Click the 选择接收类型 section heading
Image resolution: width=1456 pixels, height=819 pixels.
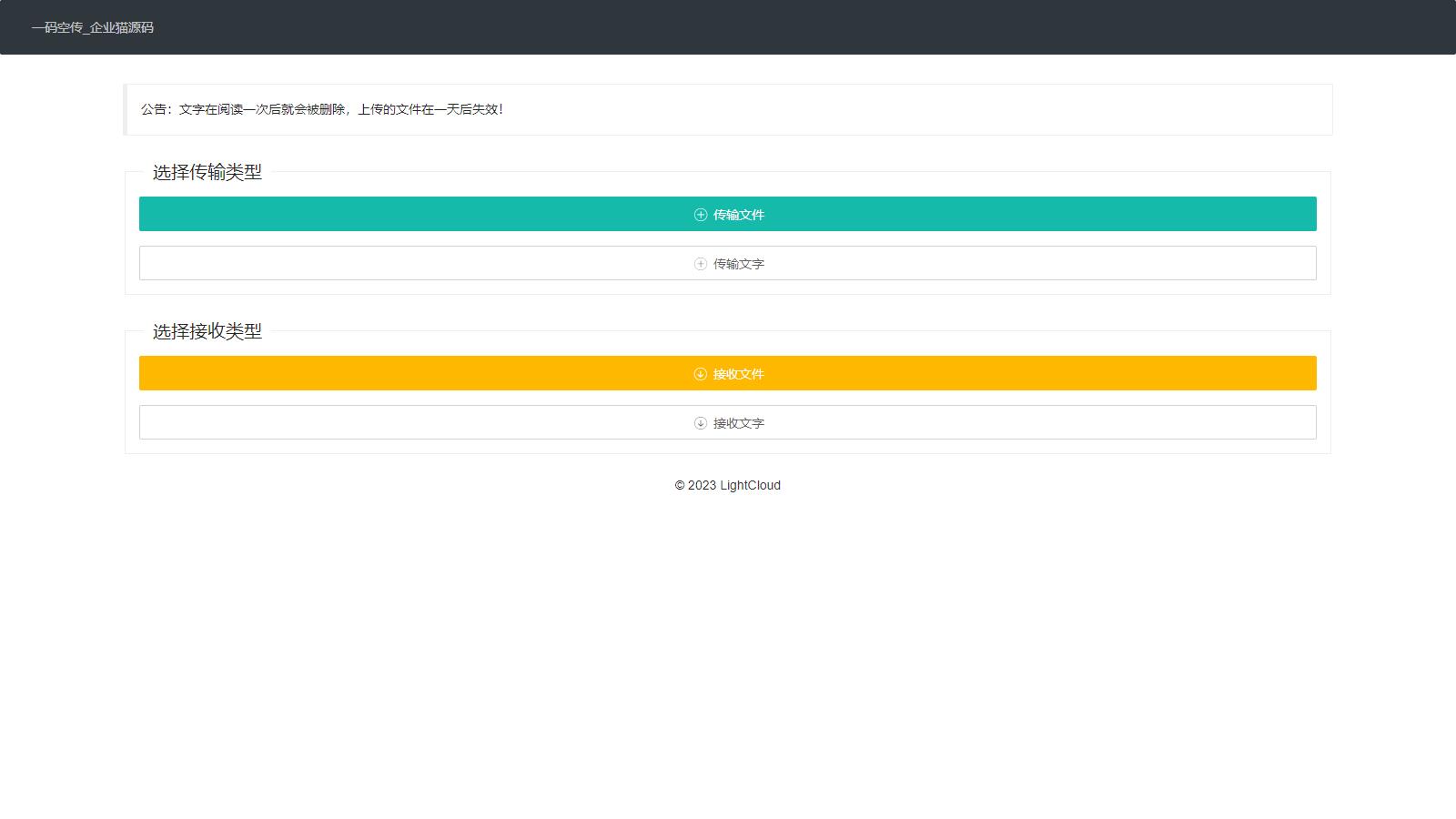click(207, 331)
